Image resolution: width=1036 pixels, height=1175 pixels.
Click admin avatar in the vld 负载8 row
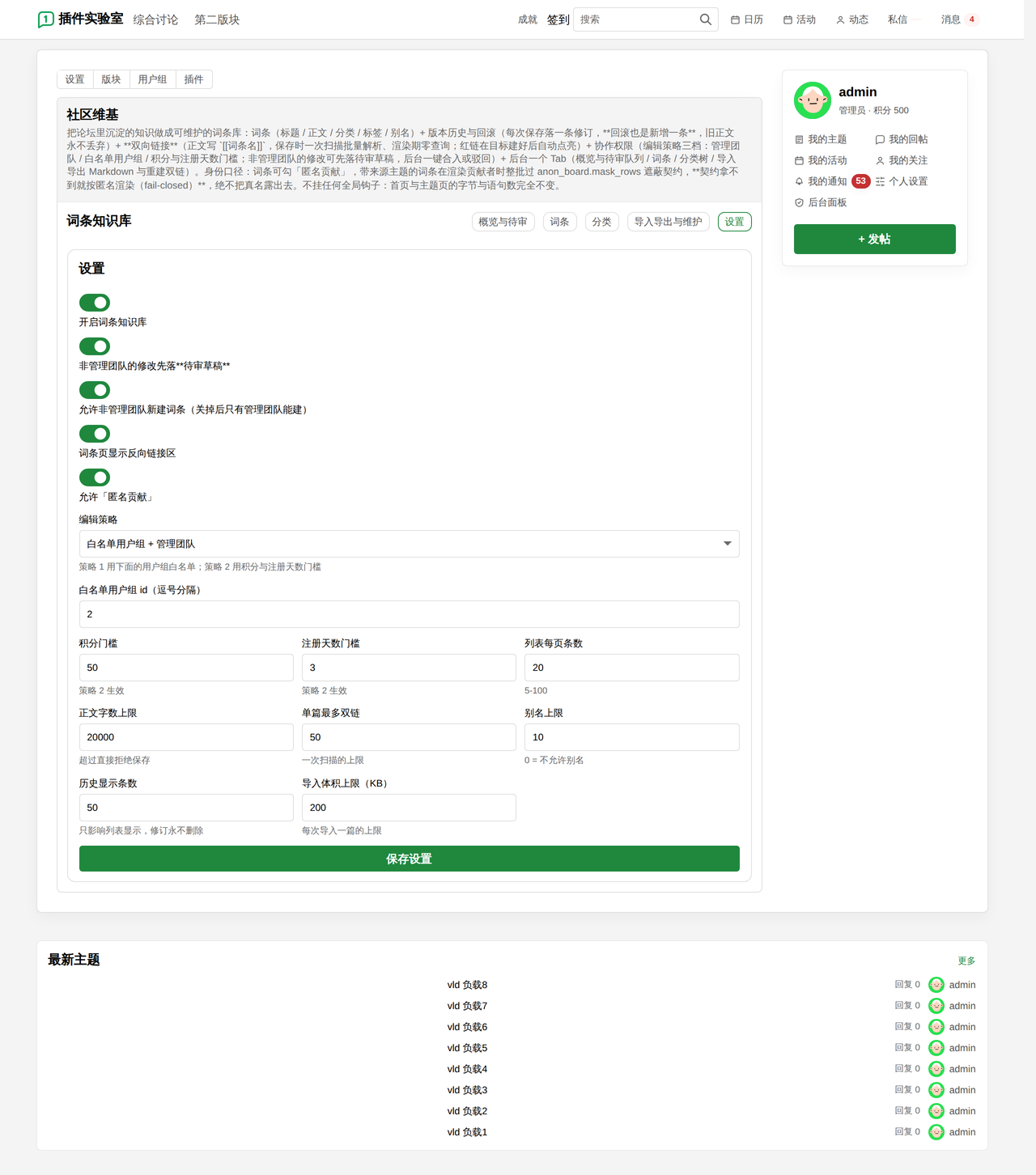(936, 985)
